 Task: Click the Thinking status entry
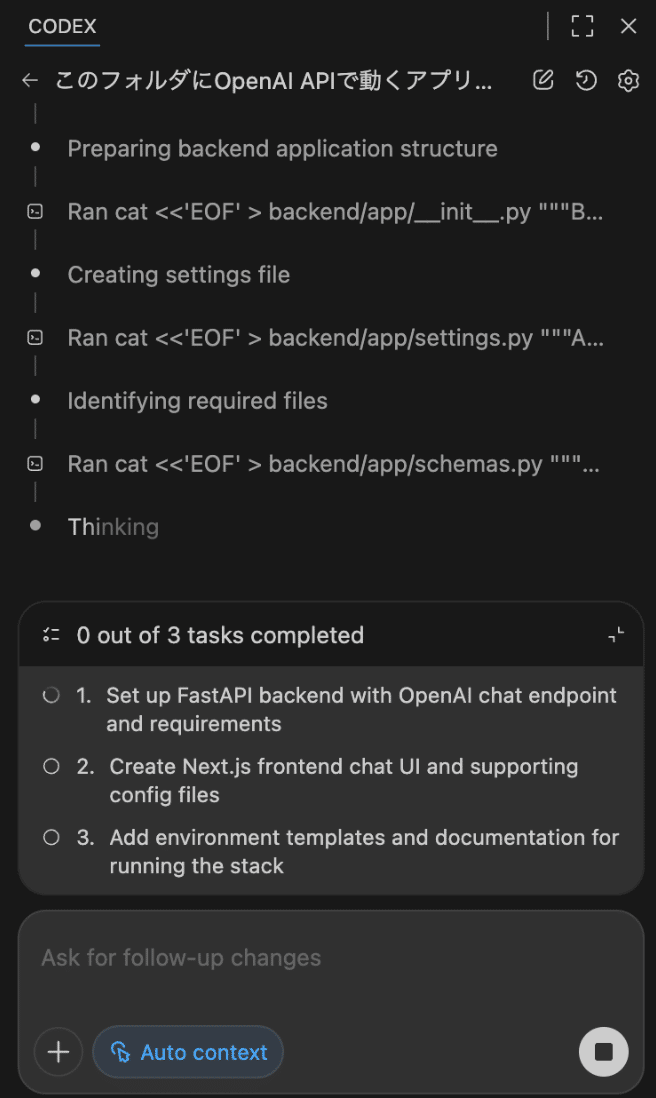113,526
